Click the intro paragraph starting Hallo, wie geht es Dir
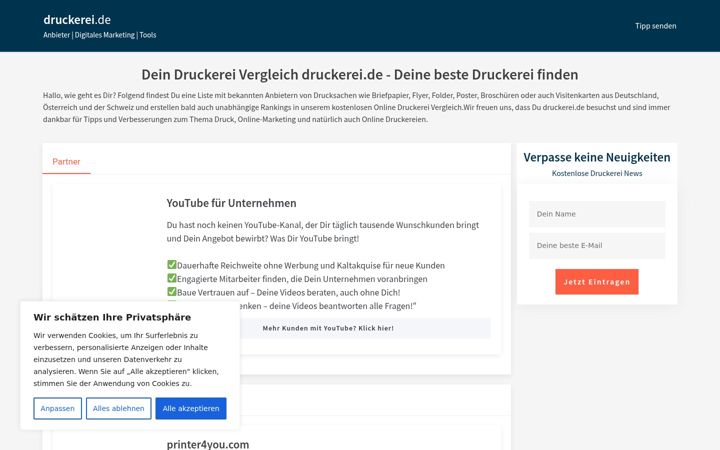 356,107
